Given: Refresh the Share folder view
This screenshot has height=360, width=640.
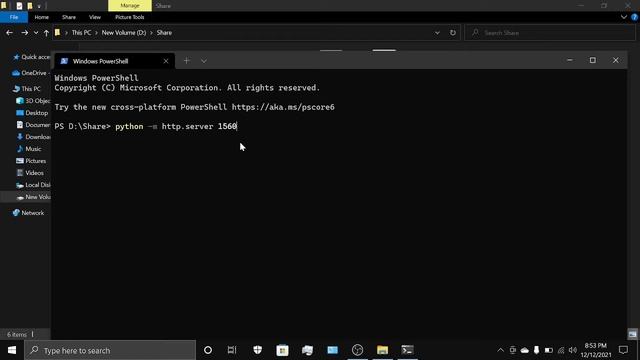Looking at the screenshot, I should (453, 33).
